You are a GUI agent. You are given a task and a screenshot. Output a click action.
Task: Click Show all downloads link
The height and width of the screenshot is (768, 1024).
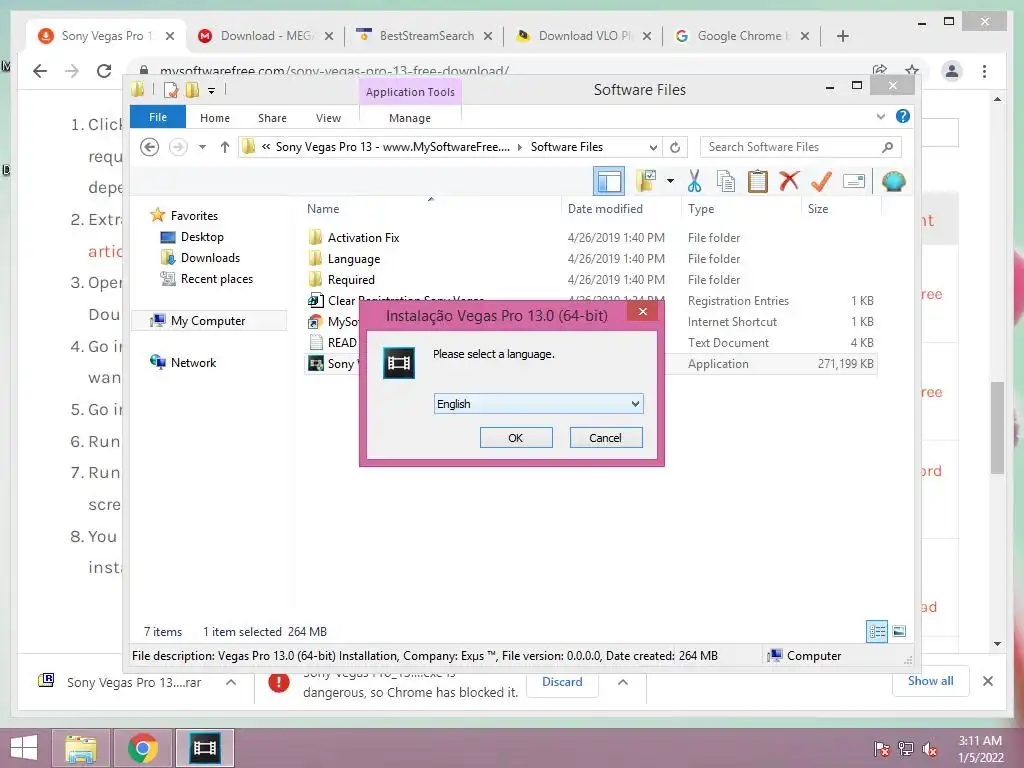(930, 681)
